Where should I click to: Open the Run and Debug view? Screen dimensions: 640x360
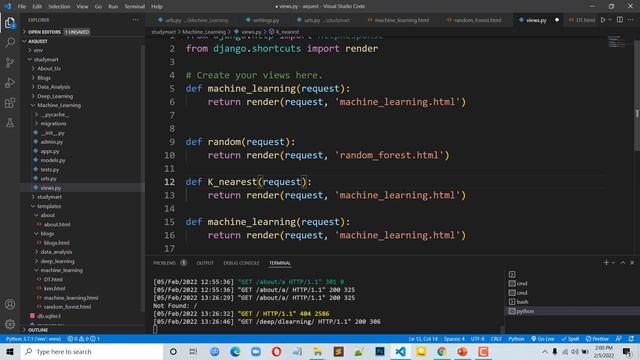pos(10,82)
